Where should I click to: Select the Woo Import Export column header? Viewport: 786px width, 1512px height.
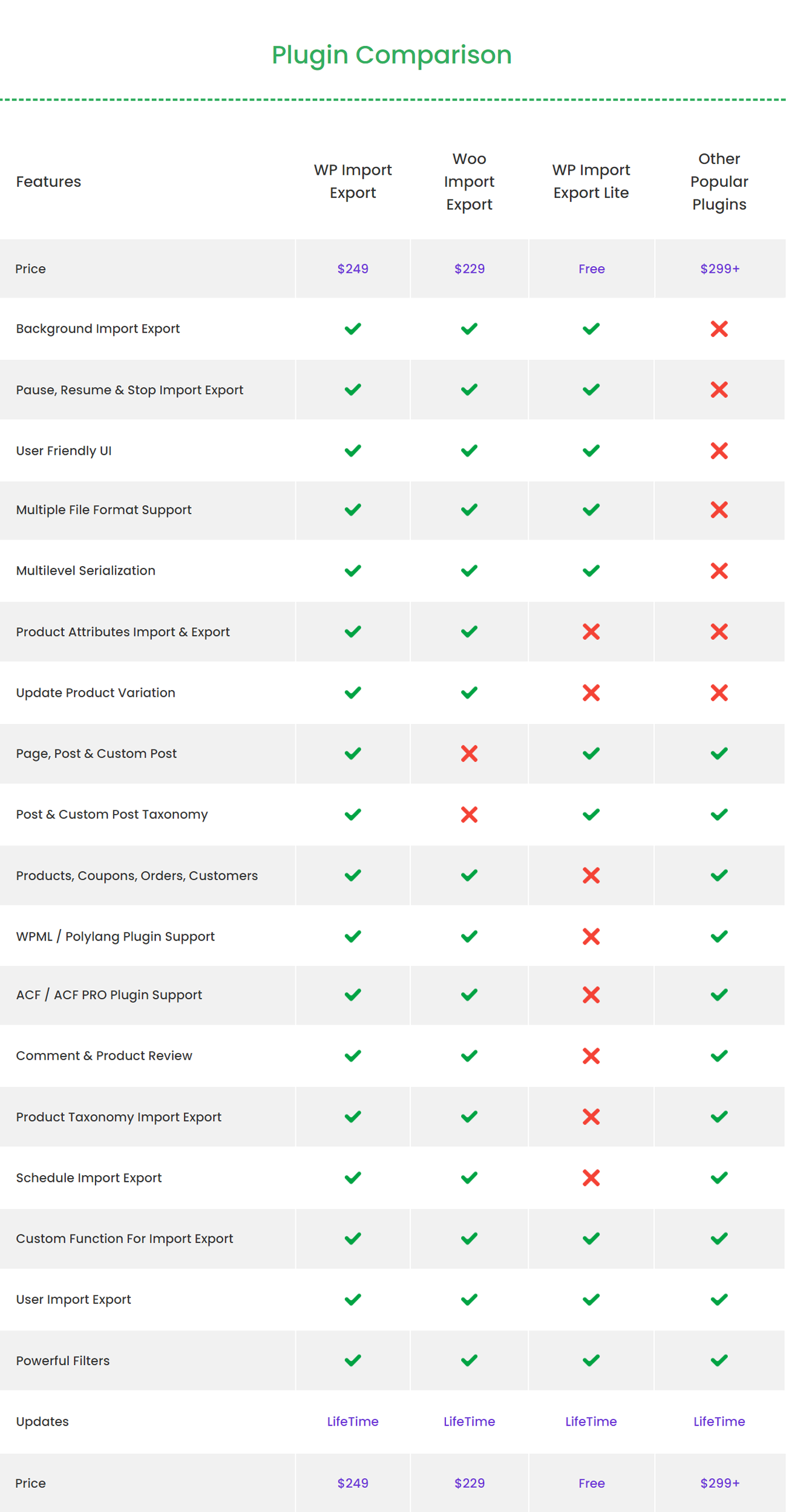tap(469, 181)
